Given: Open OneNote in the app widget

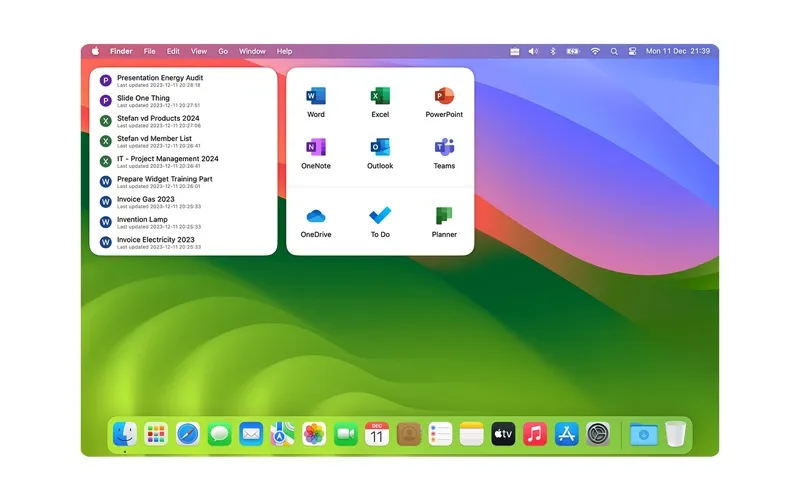Looking at the screenshot, I should click(x=316, y=154).
